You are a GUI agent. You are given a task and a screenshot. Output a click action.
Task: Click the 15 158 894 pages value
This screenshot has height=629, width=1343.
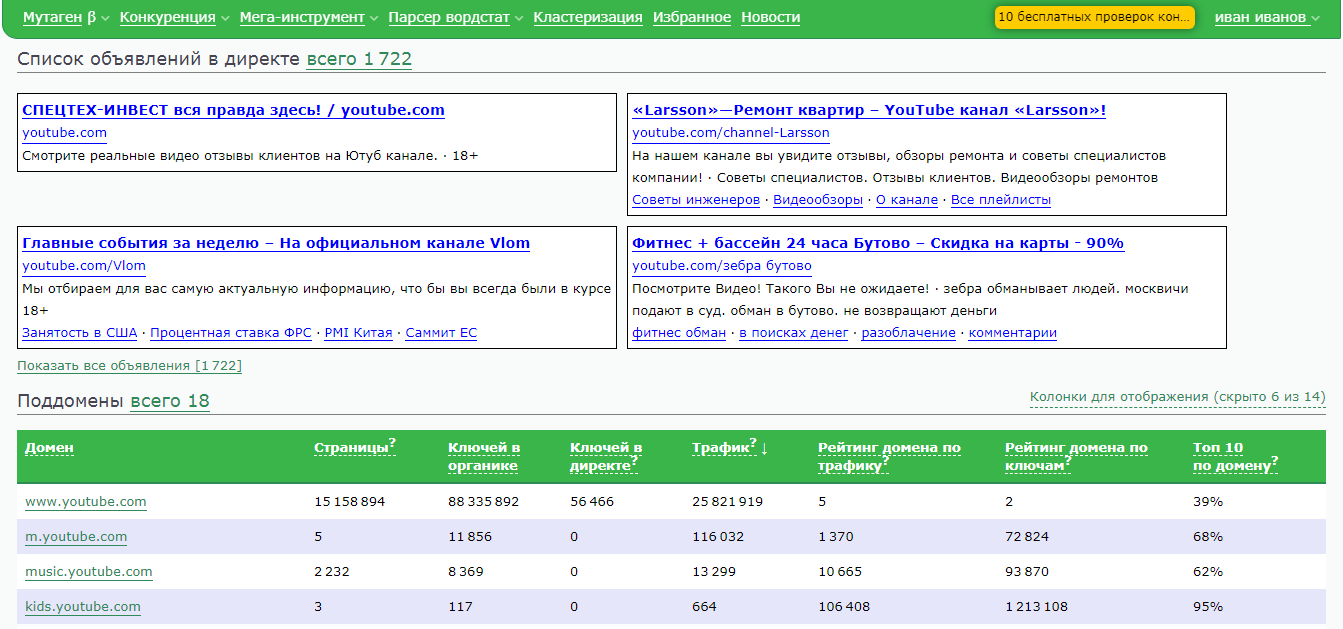[350, 502]
